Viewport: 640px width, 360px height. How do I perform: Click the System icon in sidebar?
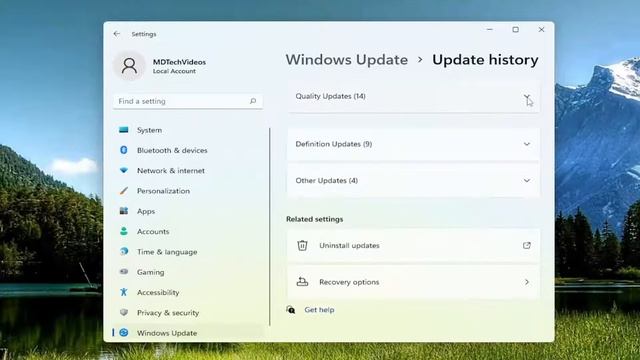point(124,130)
